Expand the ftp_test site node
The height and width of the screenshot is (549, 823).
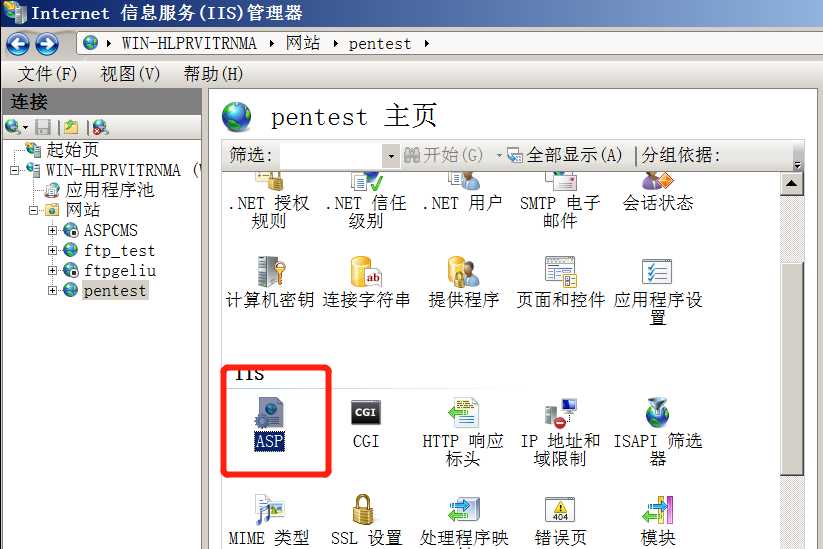tap(52, 250)
